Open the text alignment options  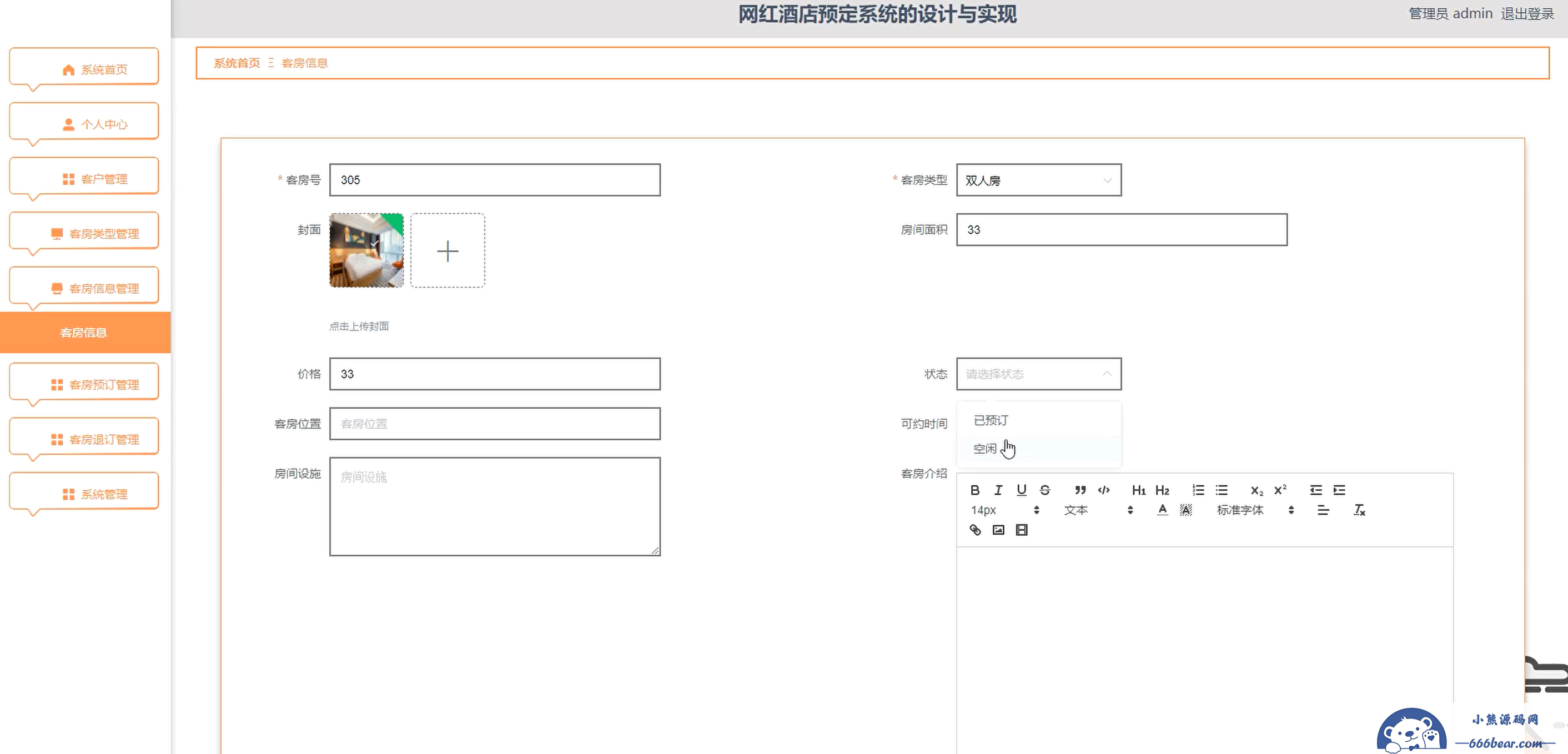(1323, 510)
